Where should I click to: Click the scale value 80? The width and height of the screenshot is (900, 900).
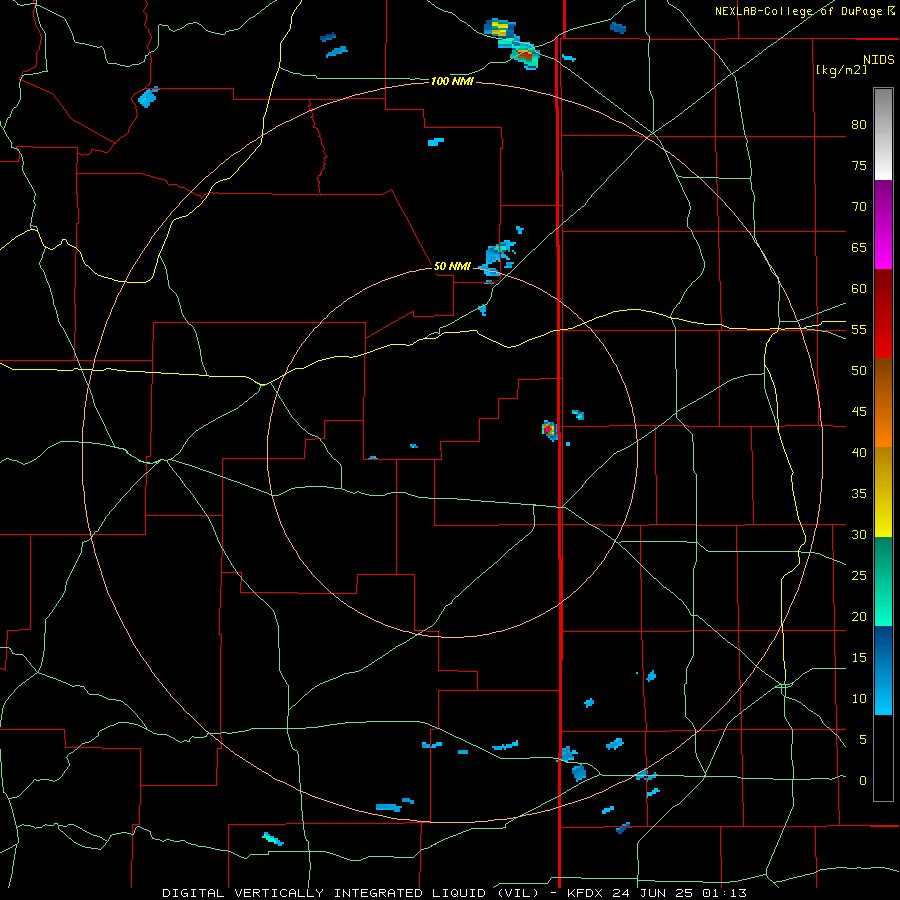point(859,125)
